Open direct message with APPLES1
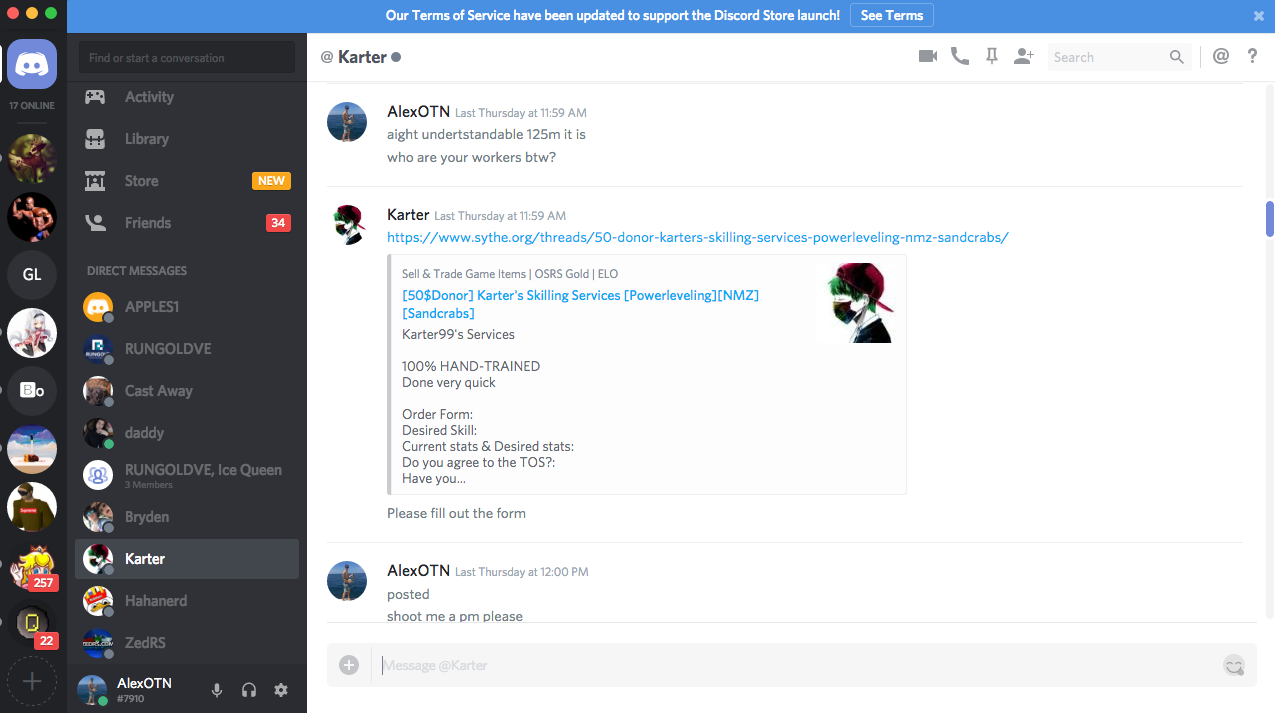The width and height of the screenshot is (1275, 713). pyautogui.click(x=187, y=307)
